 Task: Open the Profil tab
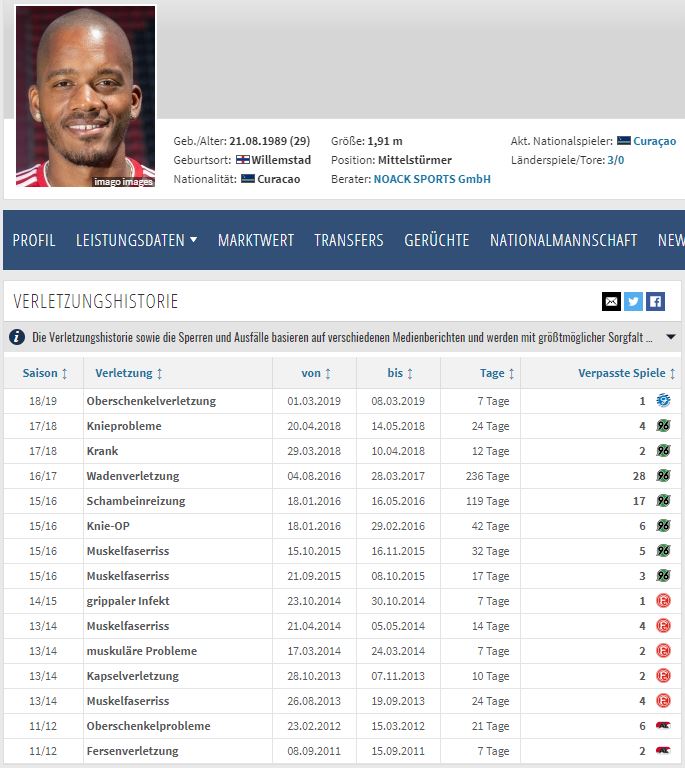[34, 240]
